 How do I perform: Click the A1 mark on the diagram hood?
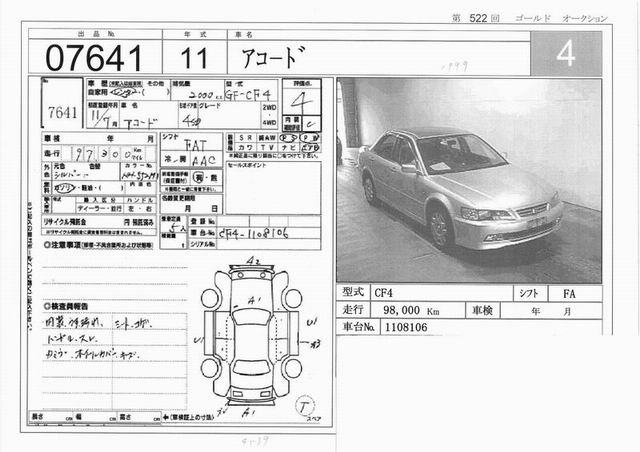click(x=254, y=301)
